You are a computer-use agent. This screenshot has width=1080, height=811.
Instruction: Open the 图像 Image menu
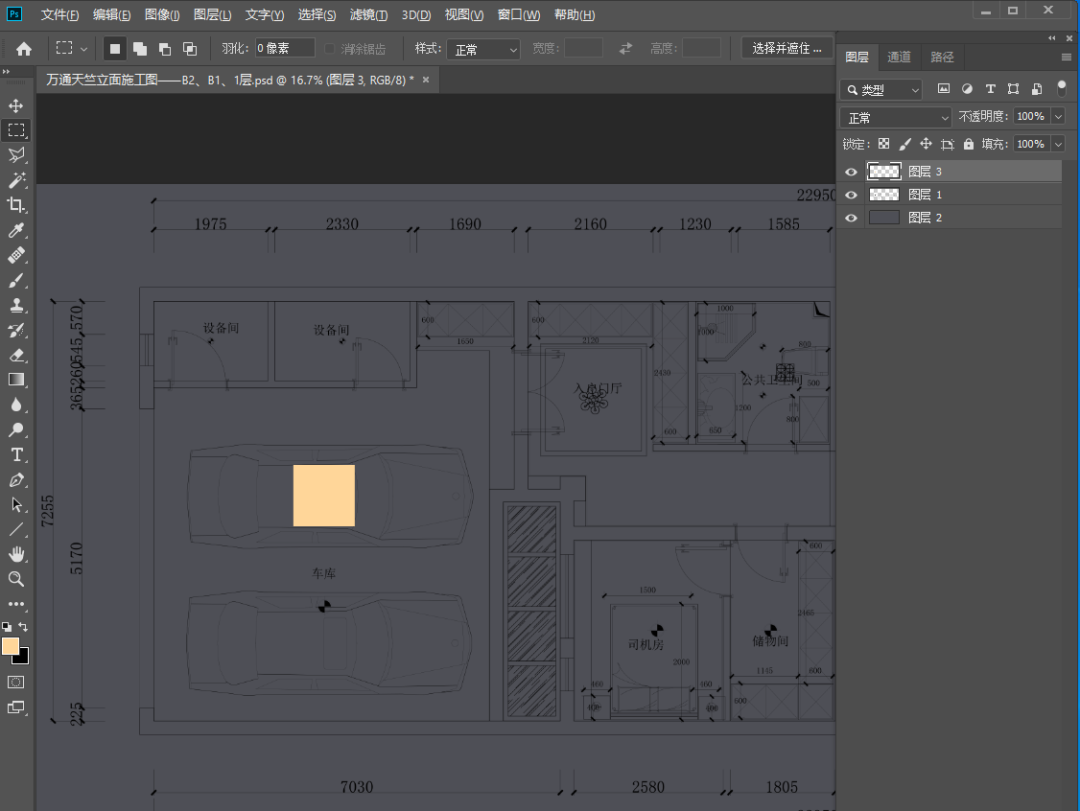coord(162,14)
